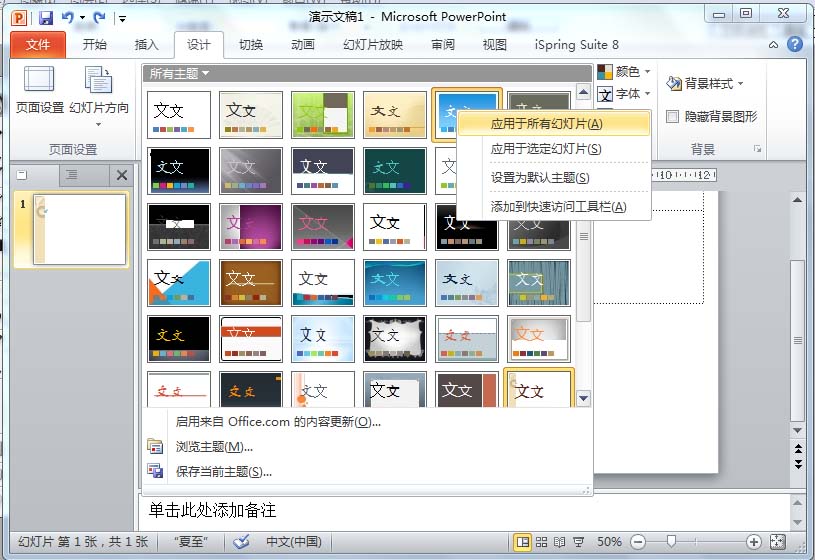815x560 pixels.
Task: Click the Save icon in quick access toolbar
Action: [46, 18]
